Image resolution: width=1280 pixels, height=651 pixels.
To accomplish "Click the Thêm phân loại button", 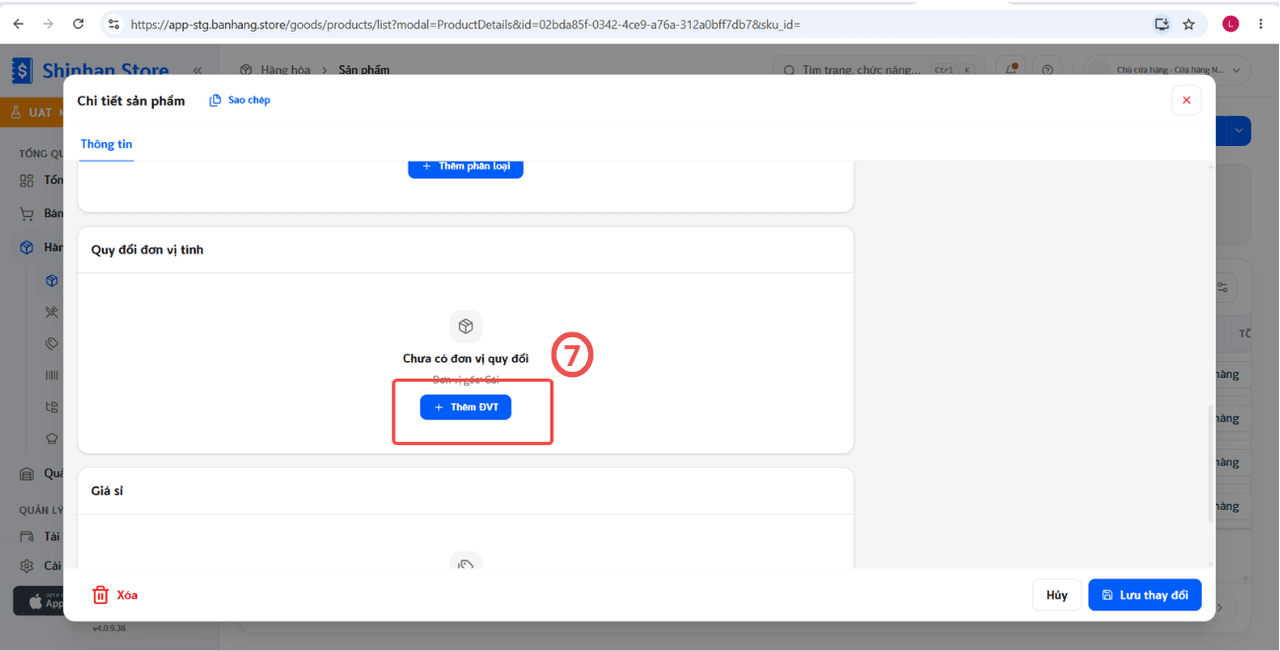I will (466, 167).
